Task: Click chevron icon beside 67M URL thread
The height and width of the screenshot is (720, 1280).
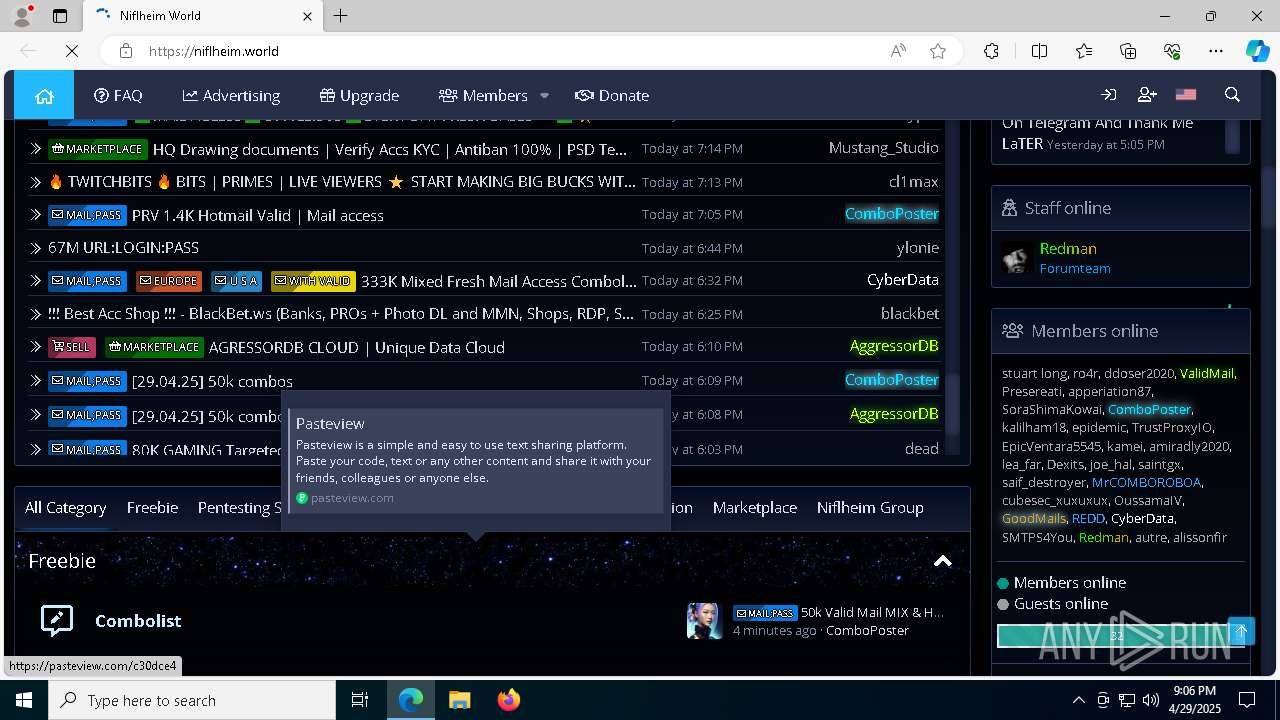Action: point(36,248)
